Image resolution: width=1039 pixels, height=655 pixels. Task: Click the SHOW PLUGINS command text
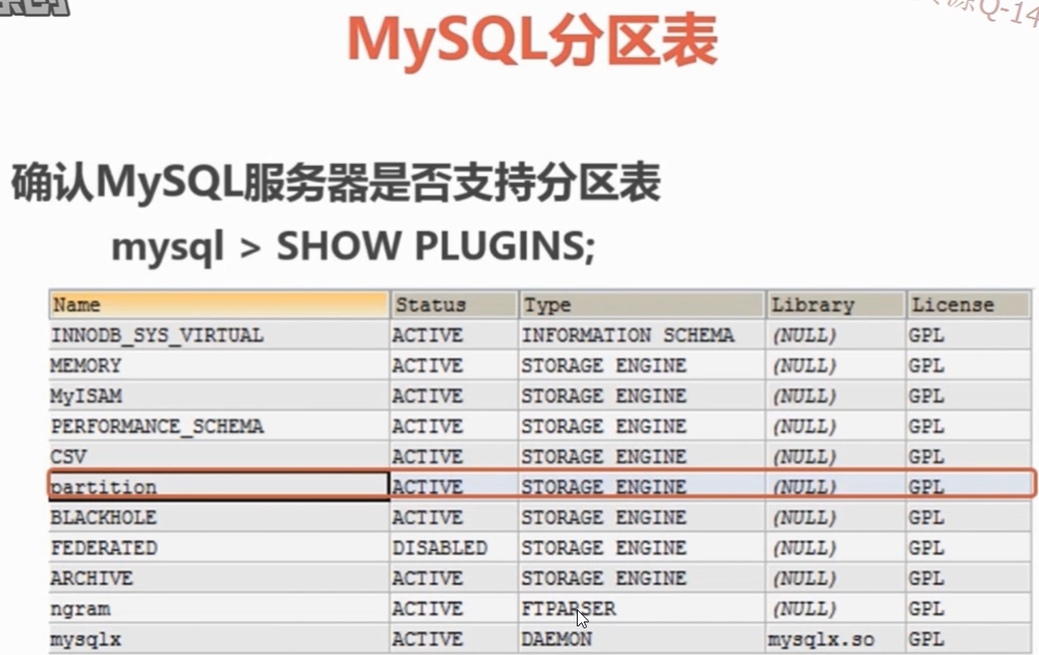pos(435,247)
